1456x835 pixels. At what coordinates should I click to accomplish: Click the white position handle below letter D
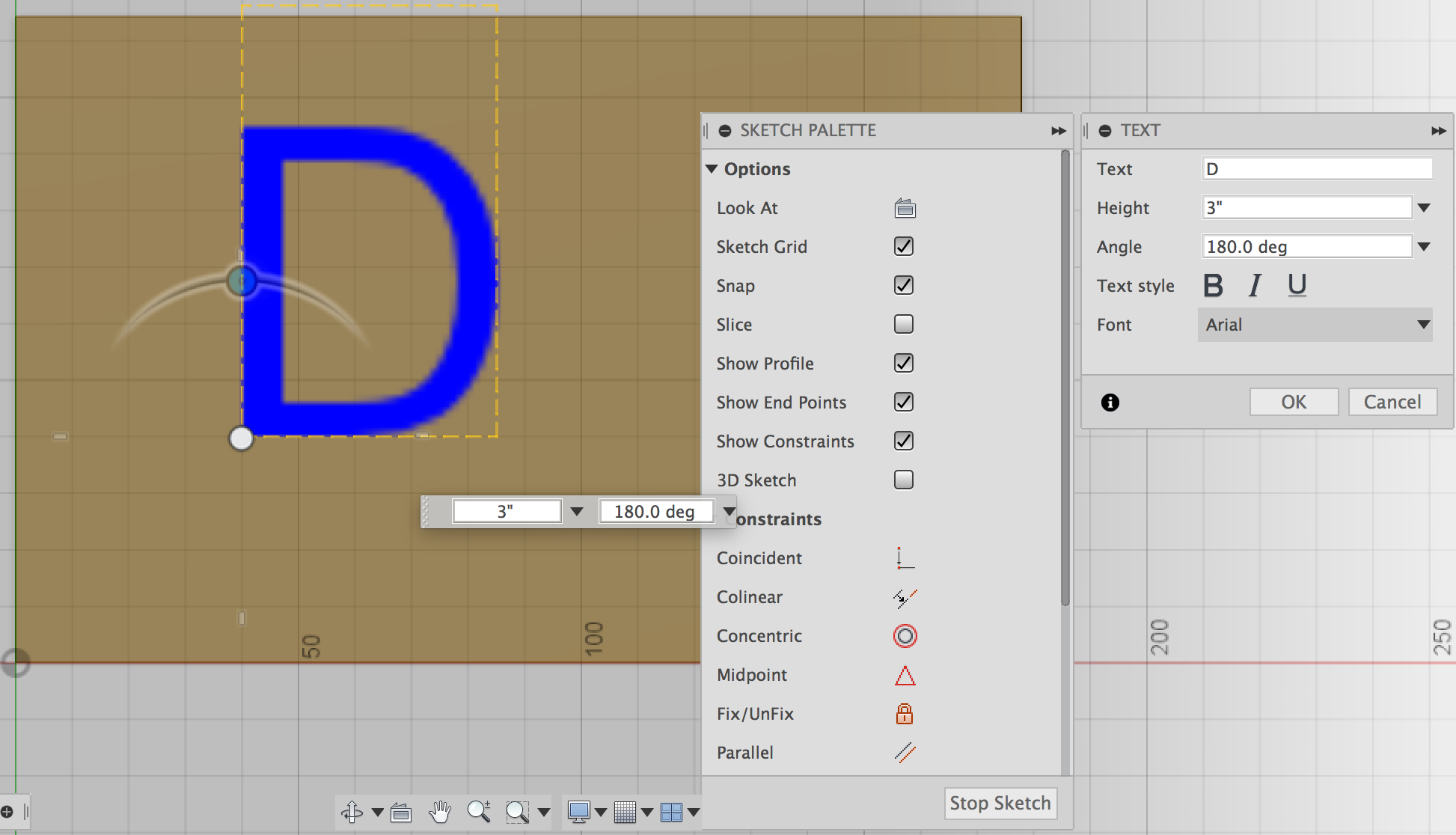tap(241, 438)
